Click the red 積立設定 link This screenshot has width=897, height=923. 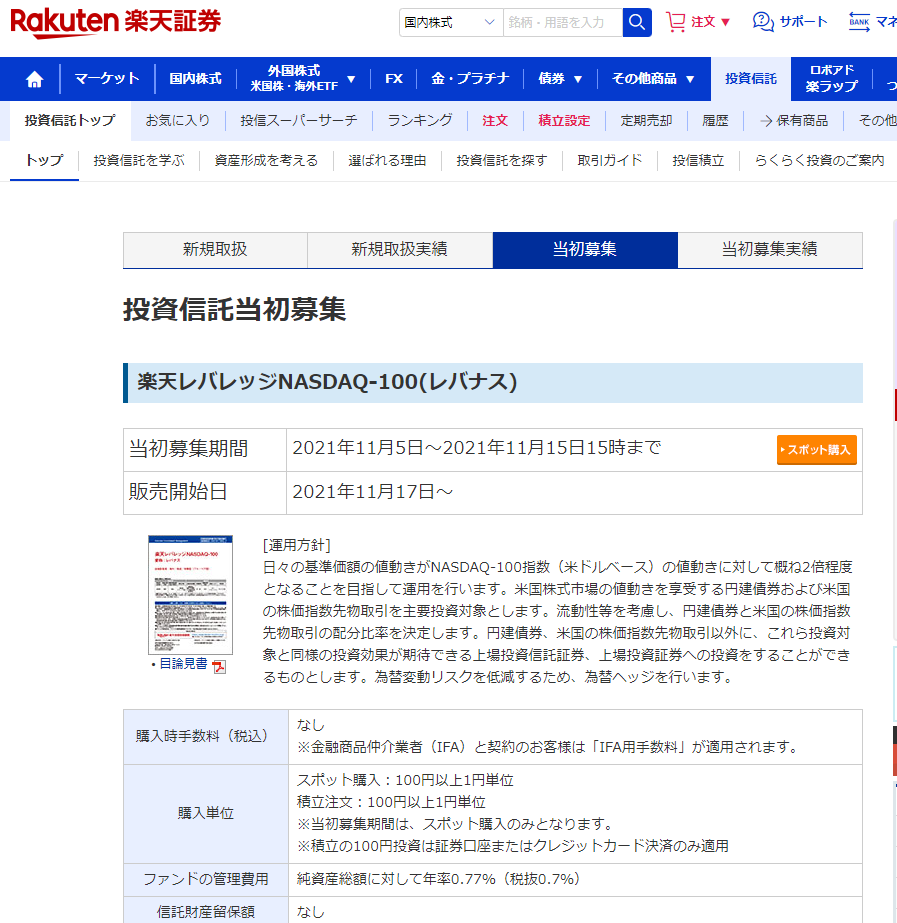coord(564,121)
